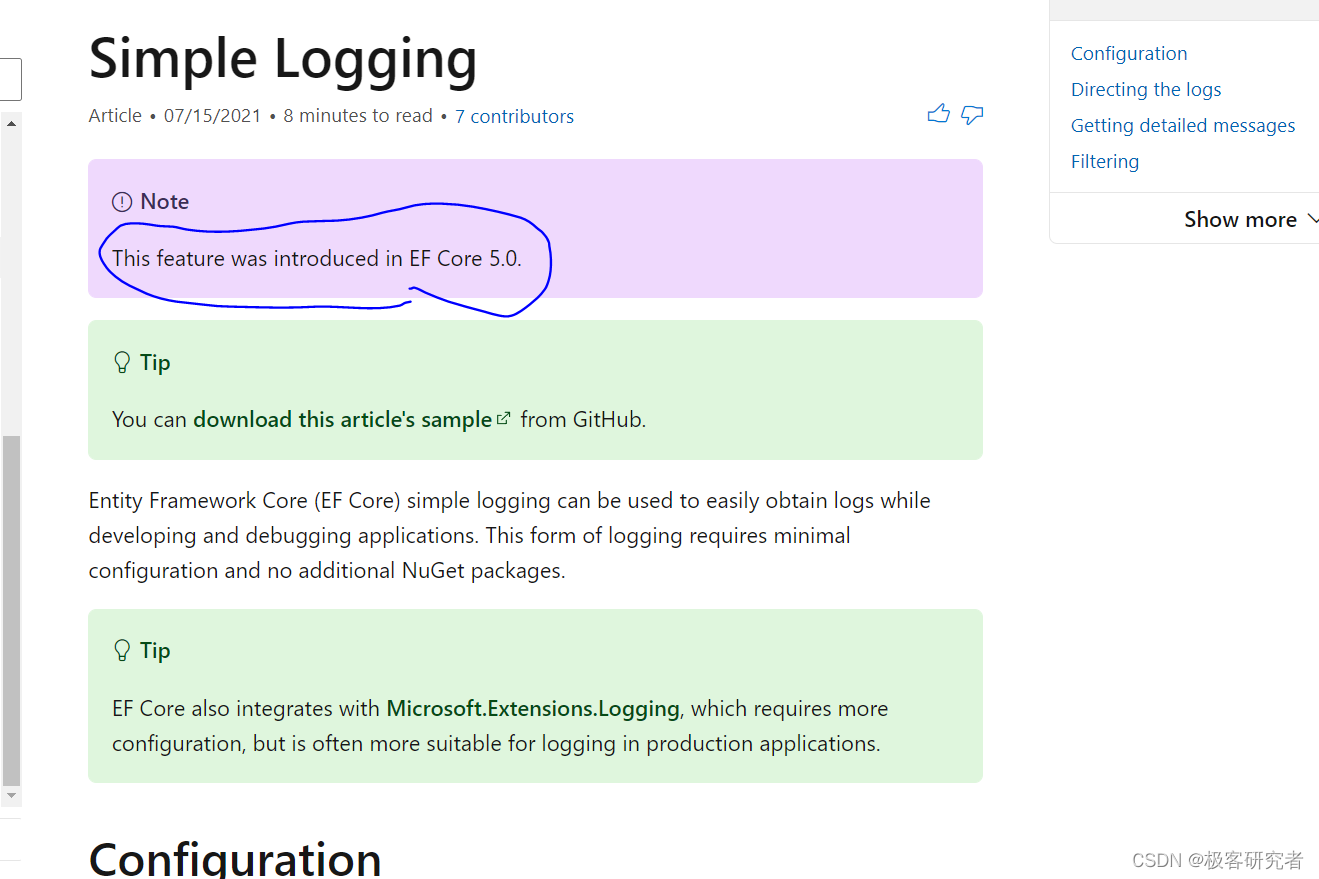Select "Directing the logs" in sidebar navigation
Screen dimensions: 1319x879
(x=1146, y=89)
